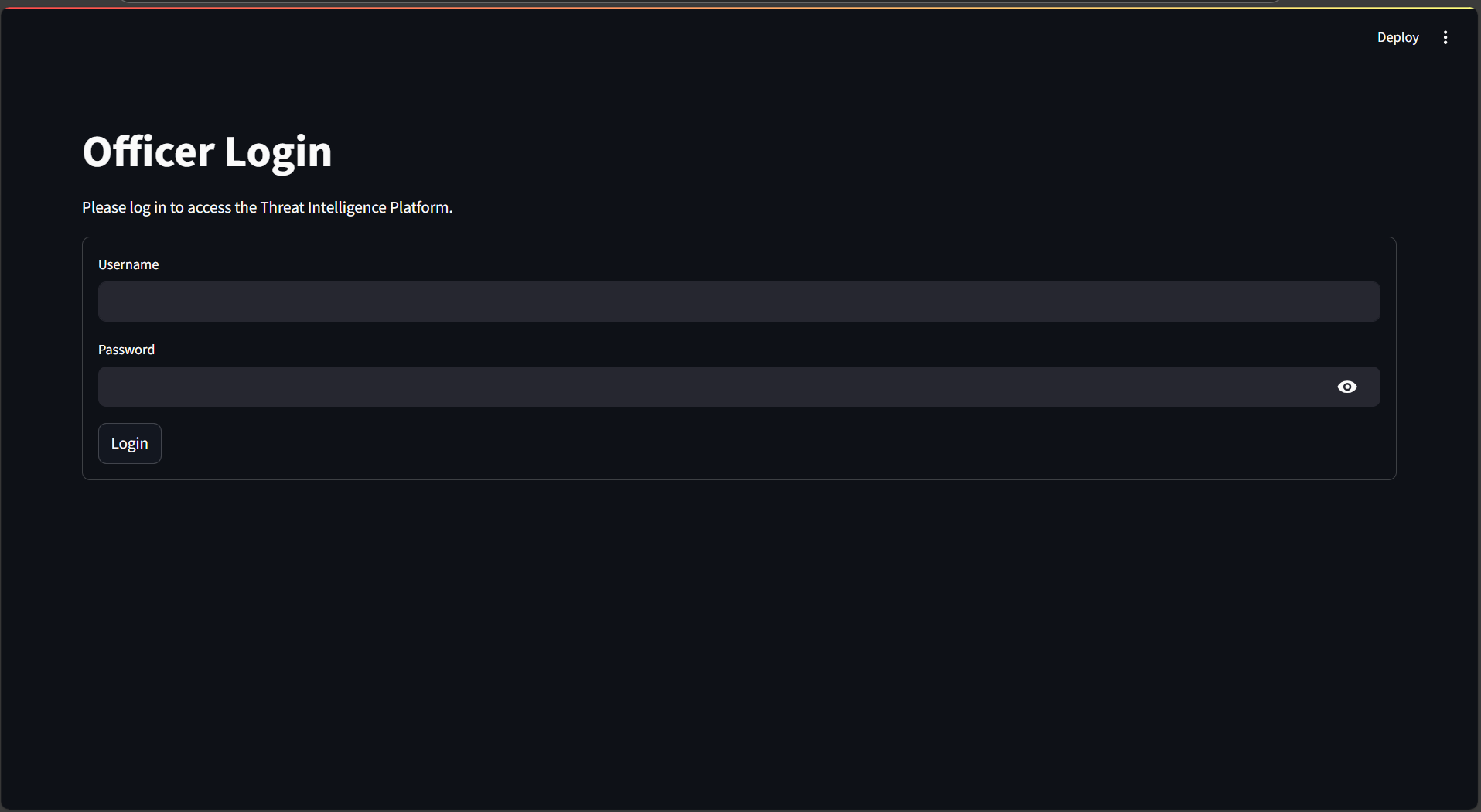
Task: Open the three-dot main menu
Action: (1445, 37)
